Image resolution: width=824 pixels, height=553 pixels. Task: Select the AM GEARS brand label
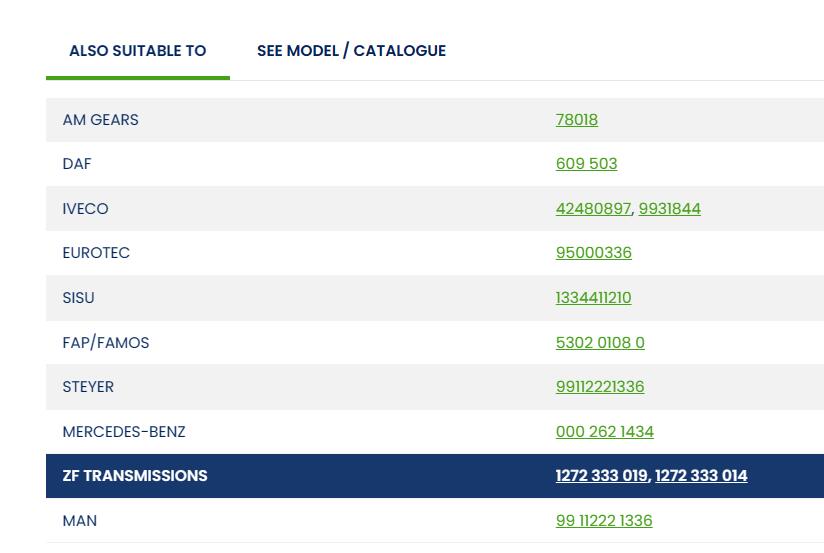click(101, 120)
